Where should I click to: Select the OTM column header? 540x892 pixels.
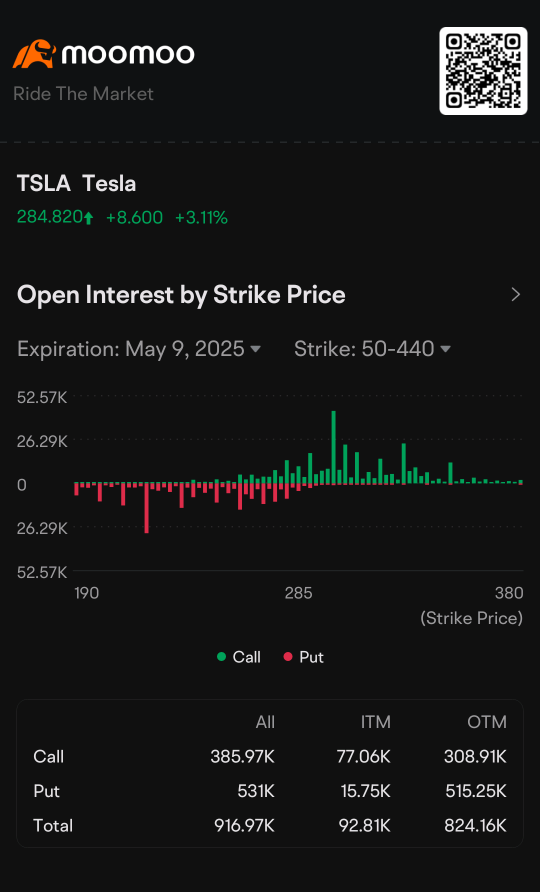[487, 722]
